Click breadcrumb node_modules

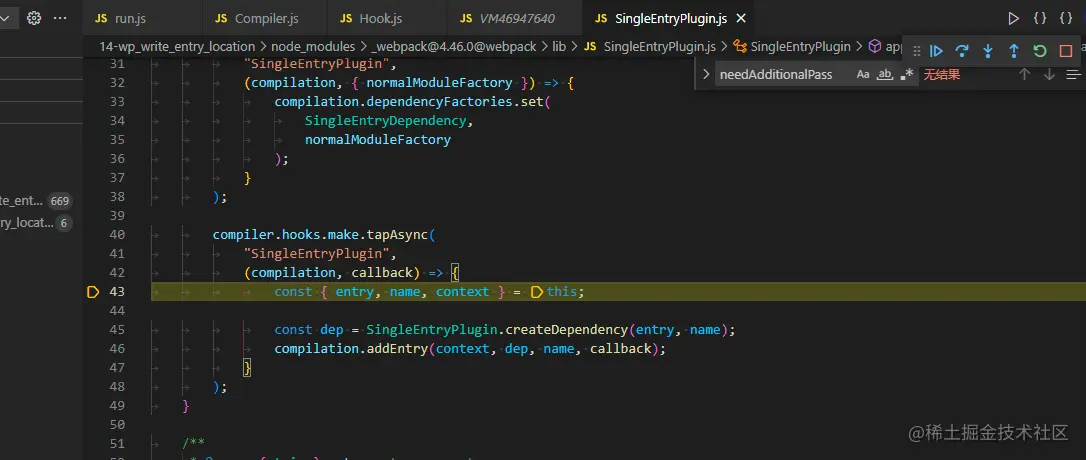[313, 46]
